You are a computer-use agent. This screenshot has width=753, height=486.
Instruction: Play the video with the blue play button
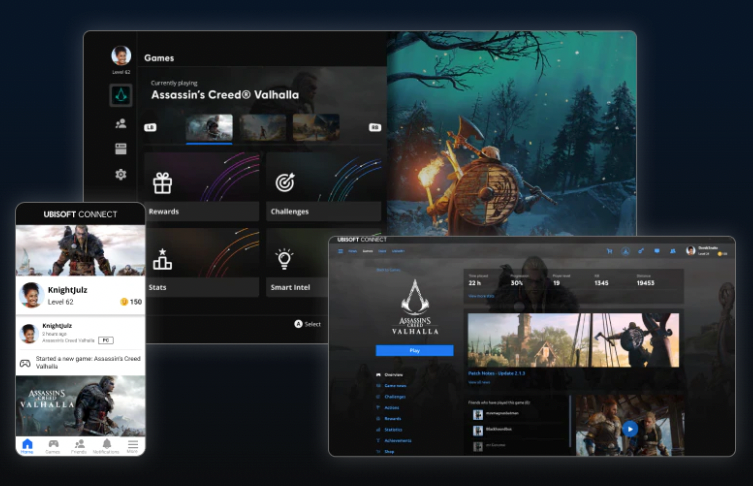pos(630,428)
